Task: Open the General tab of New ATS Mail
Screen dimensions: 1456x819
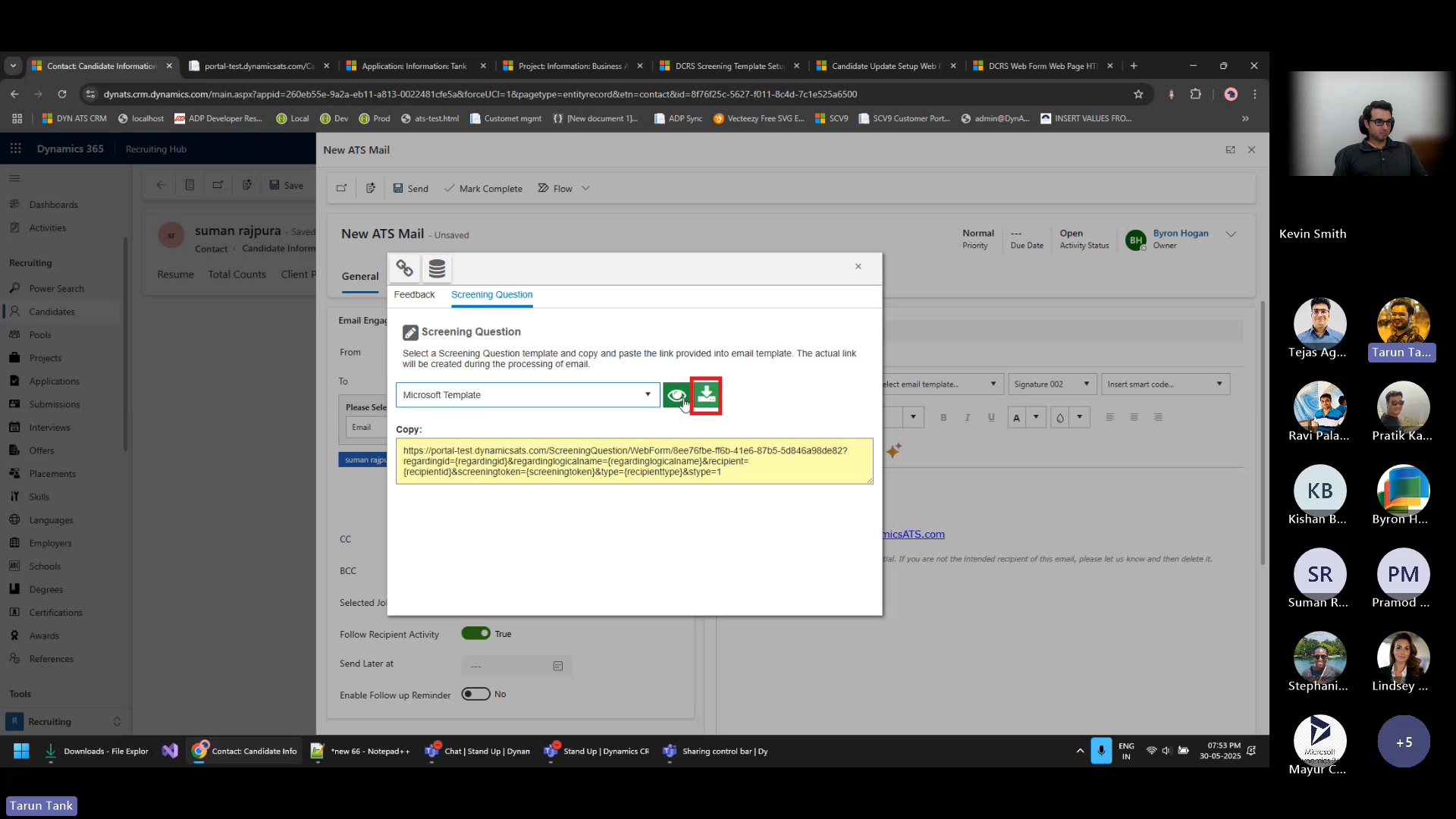Action: pos(359,277)
